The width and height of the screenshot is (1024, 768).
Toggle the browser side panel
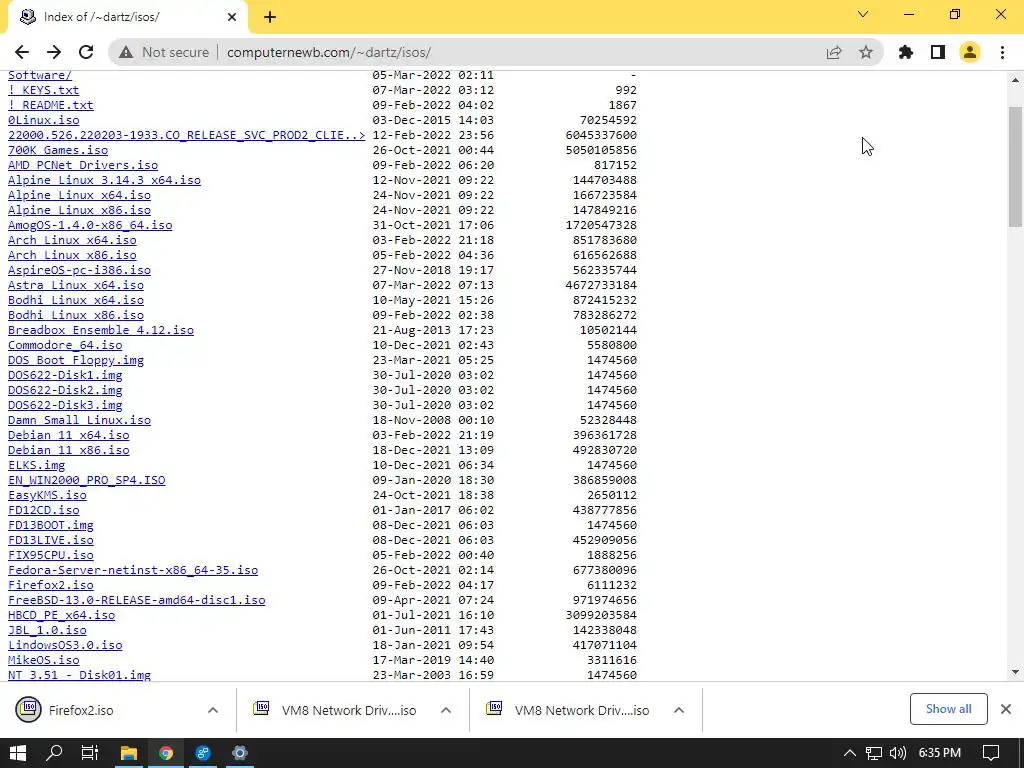coord(938,52)
